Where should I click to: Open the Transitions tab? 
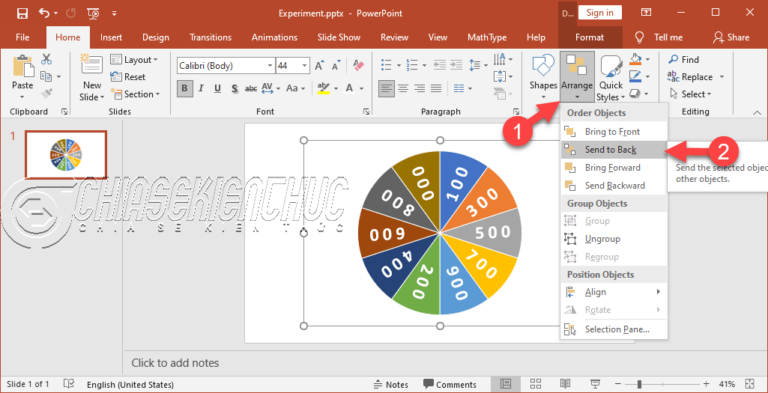click(x=211, y=37)
